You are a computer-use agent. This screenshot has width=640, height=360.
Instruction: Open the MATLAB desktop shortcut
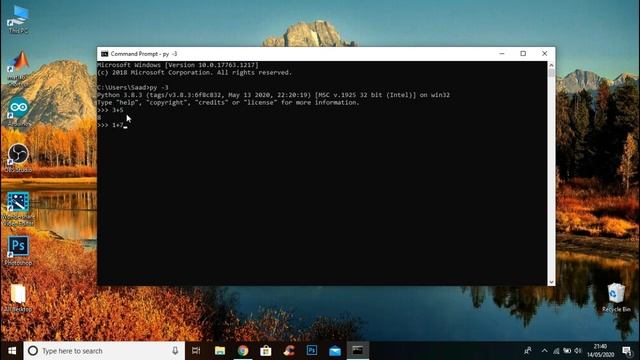click(18, 67)
